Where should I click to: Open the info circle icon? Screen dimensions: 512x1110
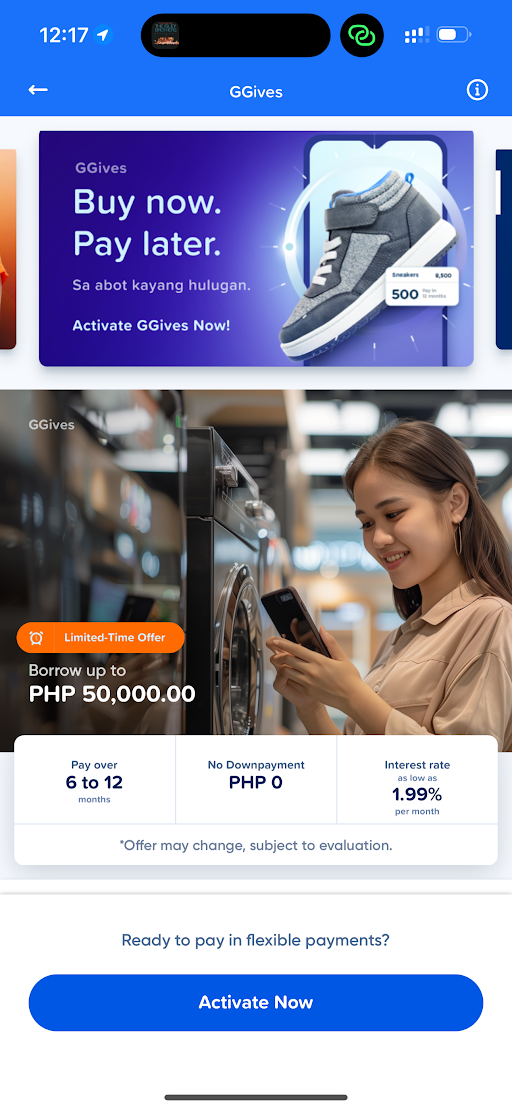477,90
